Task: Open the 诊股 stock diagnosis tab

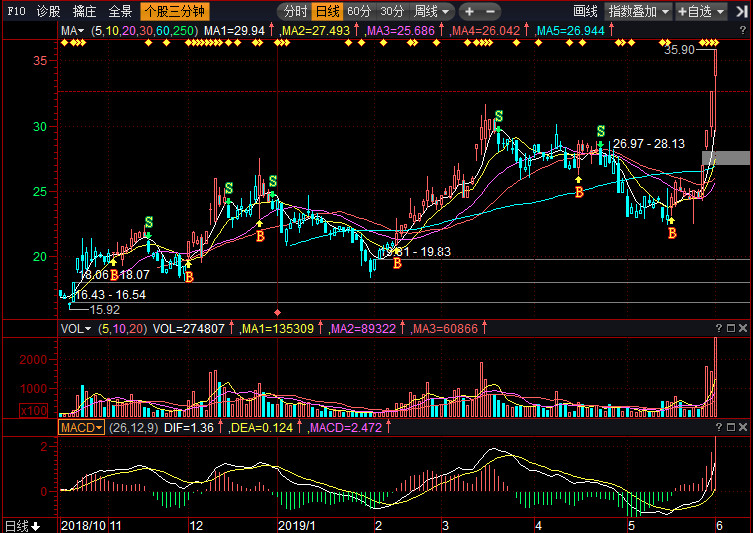Action: pyautogui.click(x=48, y=12)
